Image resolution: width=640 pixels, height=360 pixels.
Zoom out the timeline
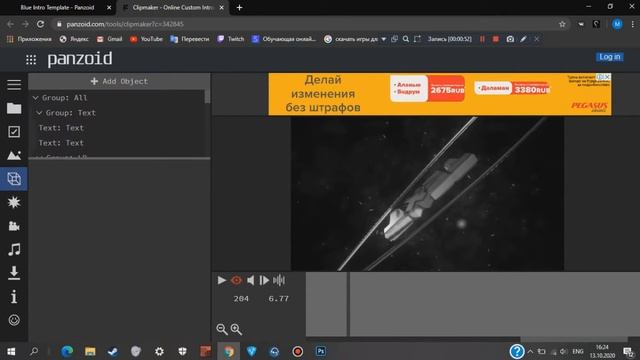pos(222,329)
